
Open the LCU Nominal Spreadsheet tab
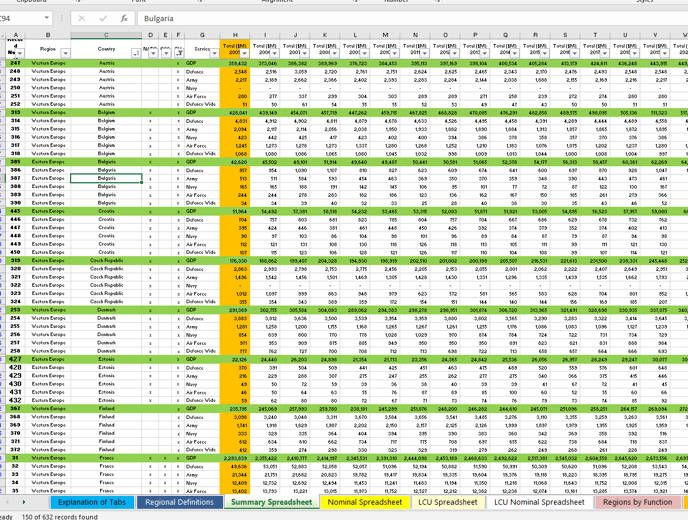[x=539, y=502]
